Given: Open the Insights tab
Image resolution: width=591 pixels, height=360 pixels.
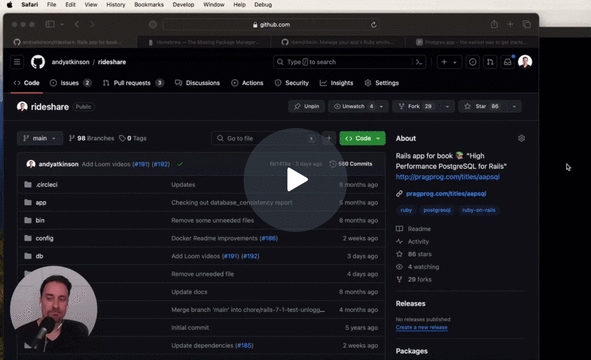Looking at the screenshot, I should click(337, 83).
